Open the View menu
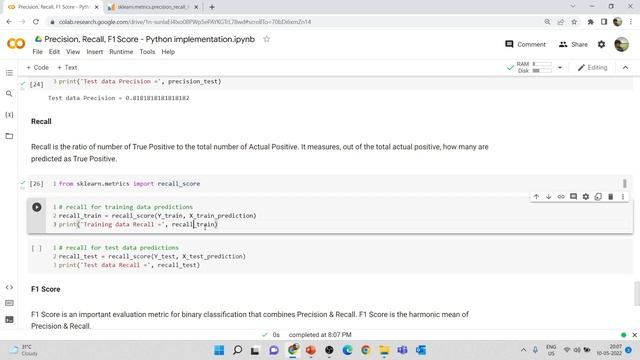The width and height of the screenshot is (640, 360). point(73,52)
